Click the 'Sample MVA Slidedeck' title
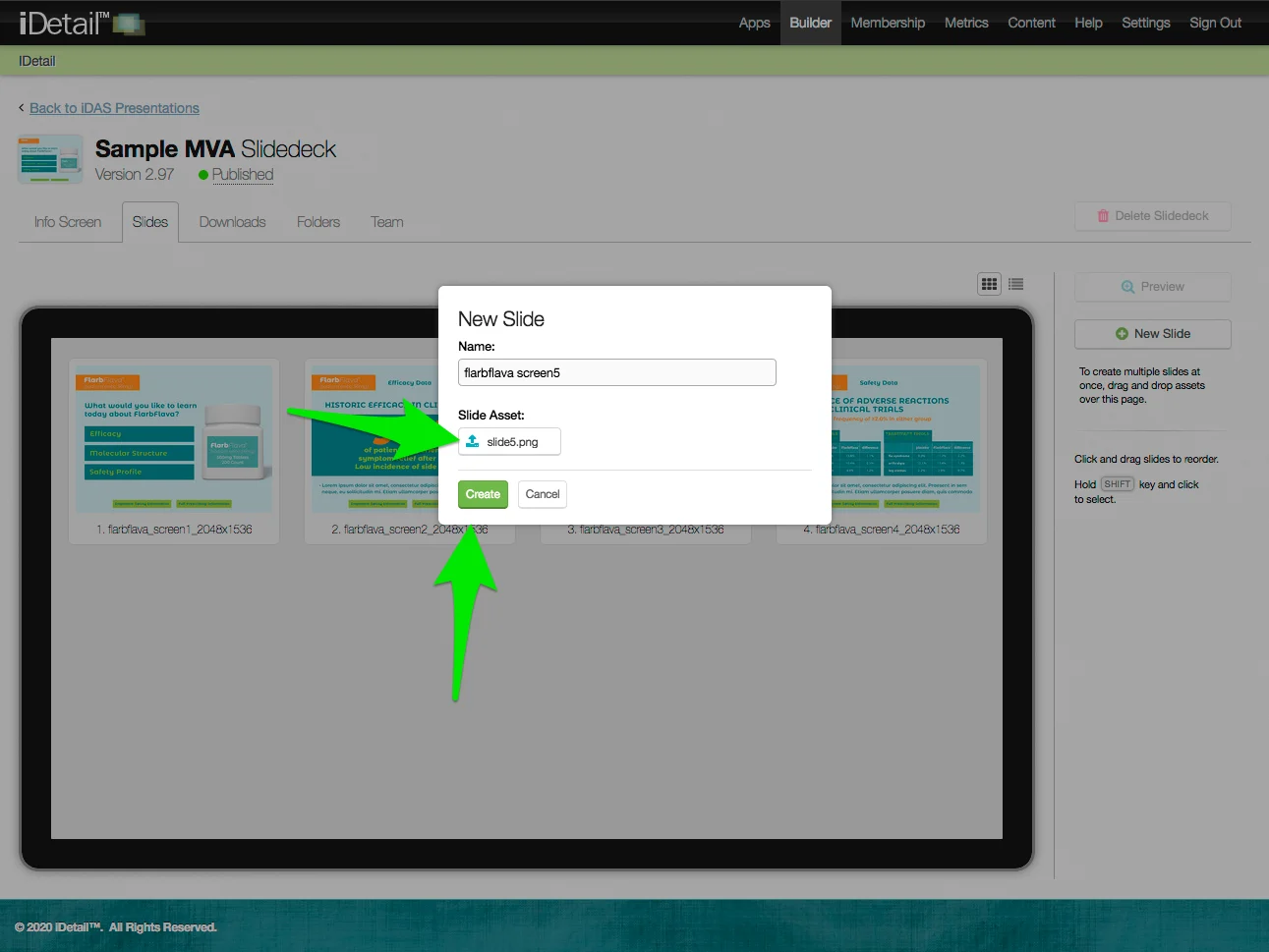This screenshot has height=952, width=1269. pos(215,149)
